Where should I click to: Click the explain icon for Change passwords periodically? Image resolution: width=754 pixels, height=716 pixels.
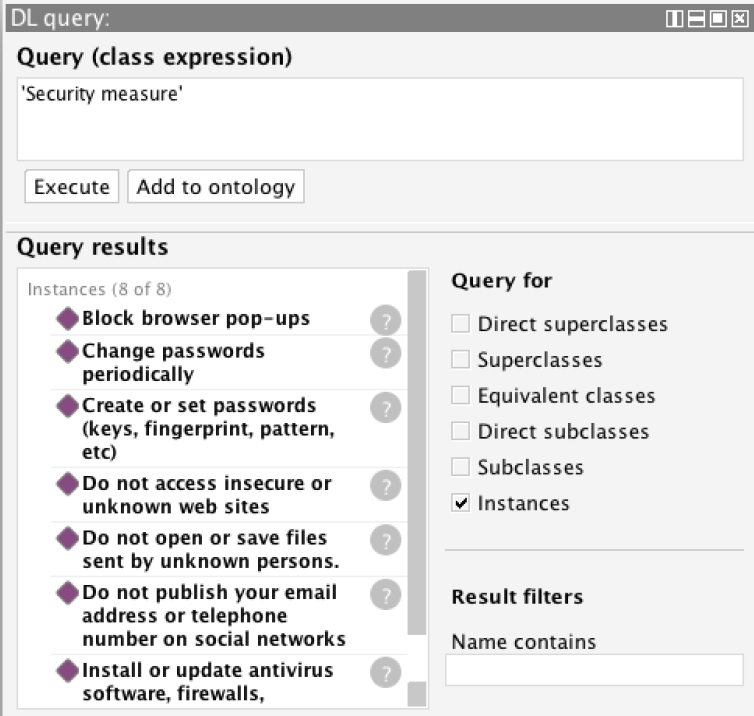pos(385,353)
